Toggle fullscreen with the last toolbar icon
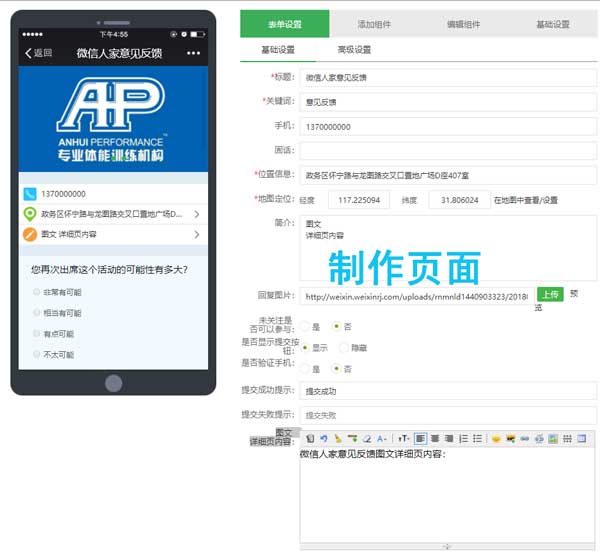Viewport: 600px width, 553px height. coord(582,439)
